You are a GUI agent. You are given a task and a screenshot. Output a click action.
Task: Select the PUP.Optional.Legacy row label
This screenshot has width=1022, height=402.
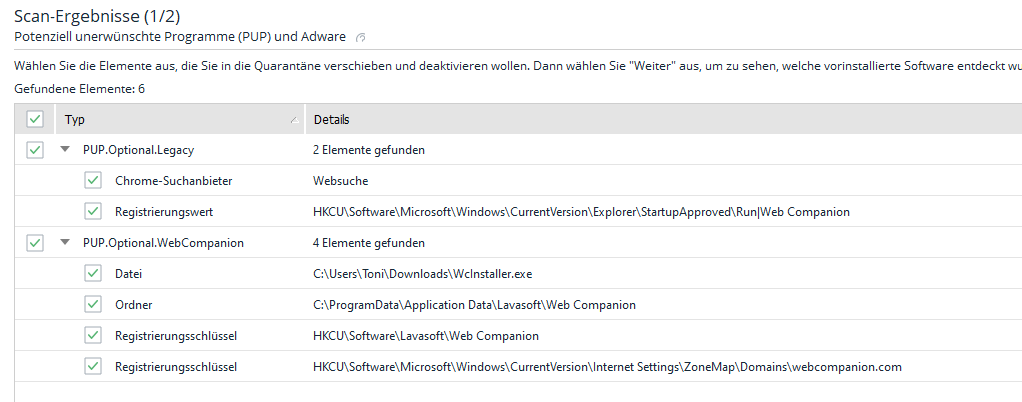tap(138, 150)
